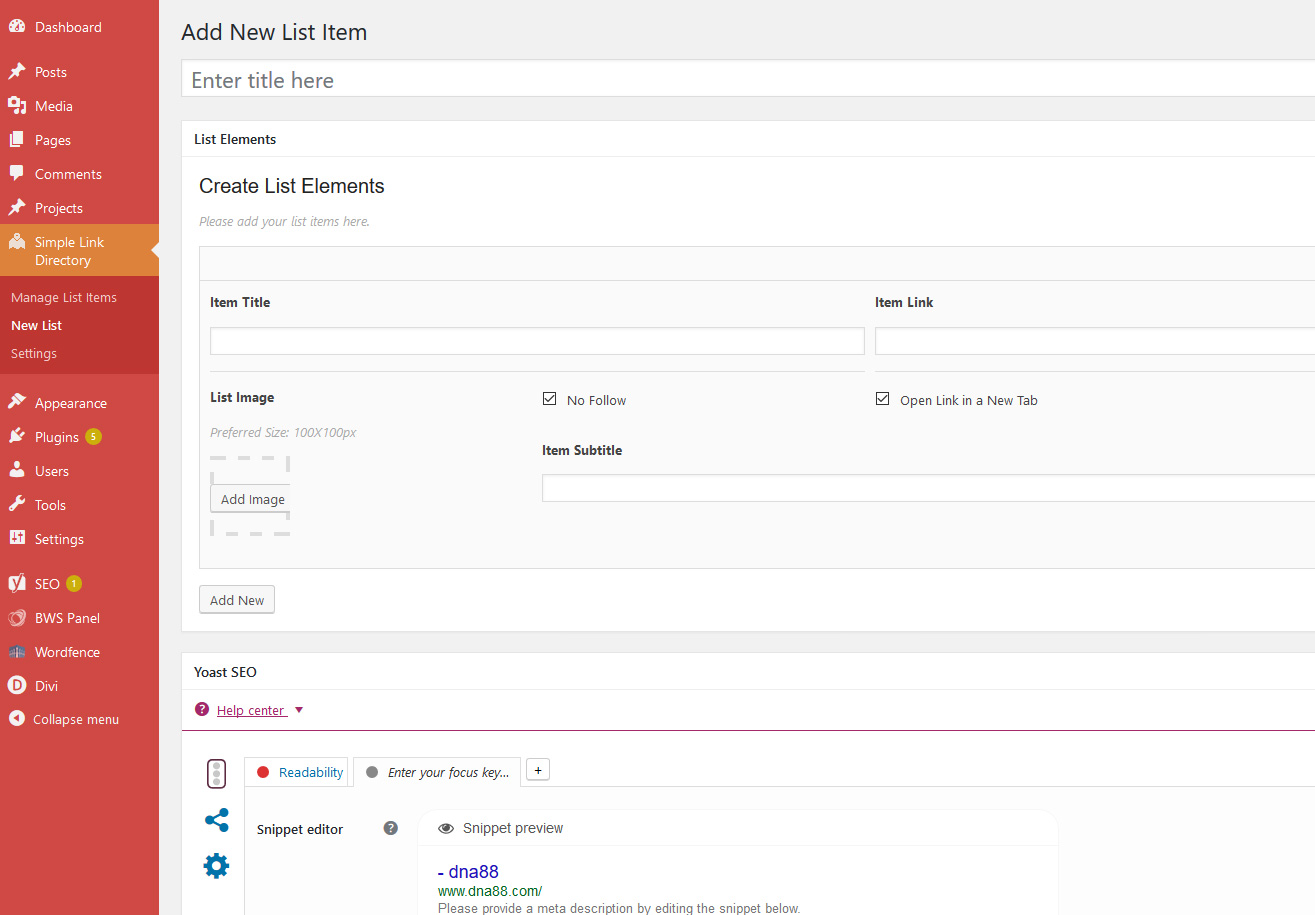Click the Media library icon

[x=17, y=106]
